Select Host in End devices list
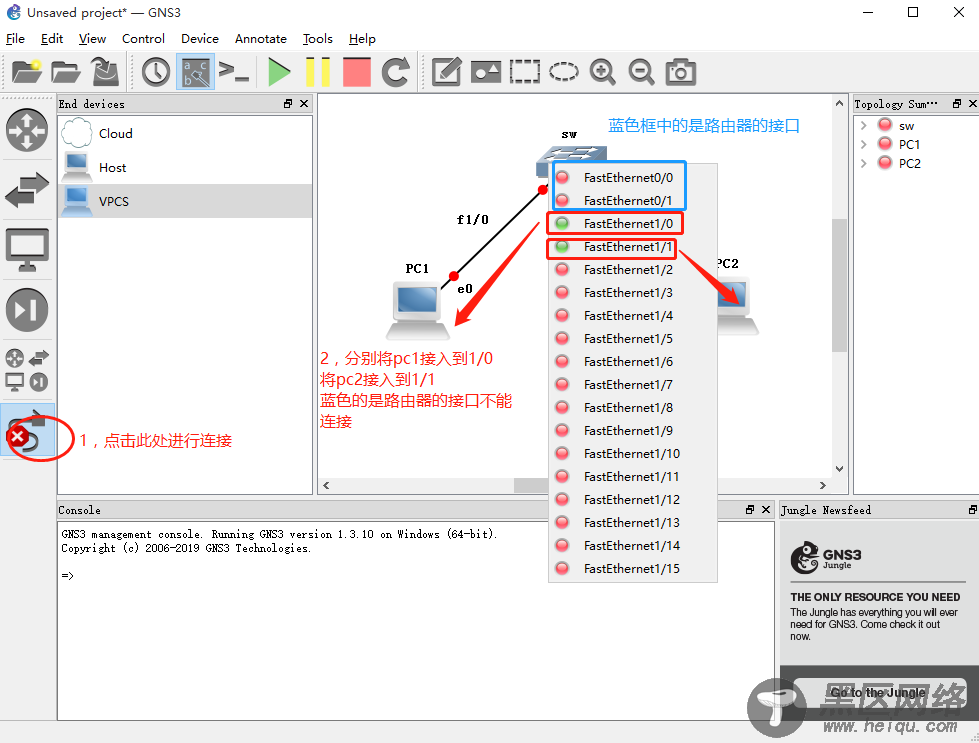 coord(185,167)
